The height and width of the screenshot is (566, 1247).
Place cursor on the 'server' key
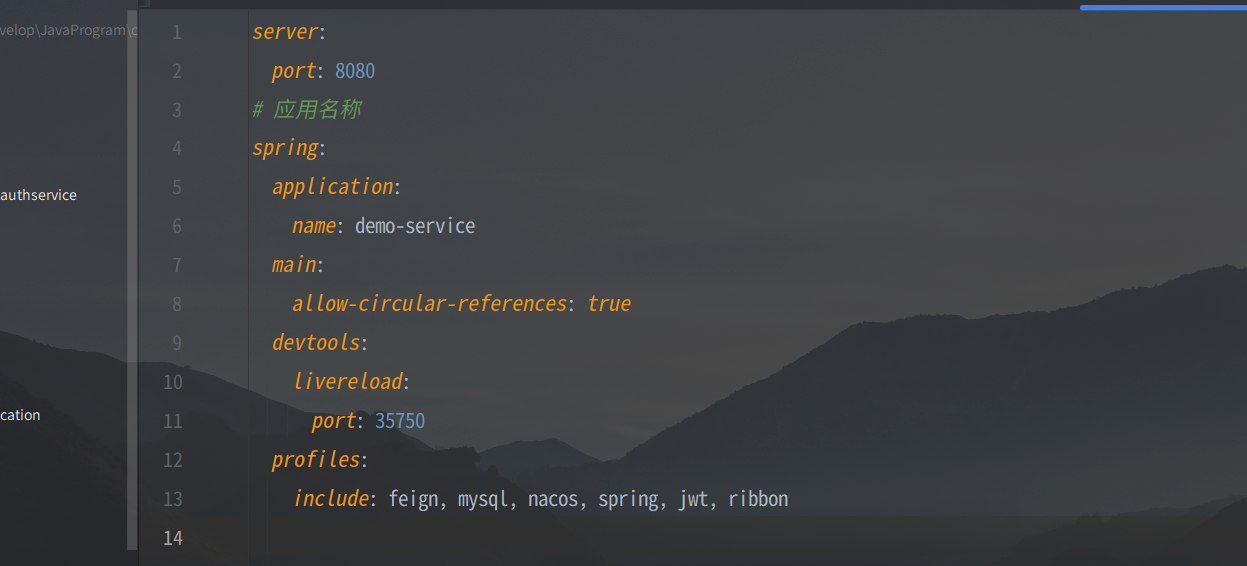285,32
